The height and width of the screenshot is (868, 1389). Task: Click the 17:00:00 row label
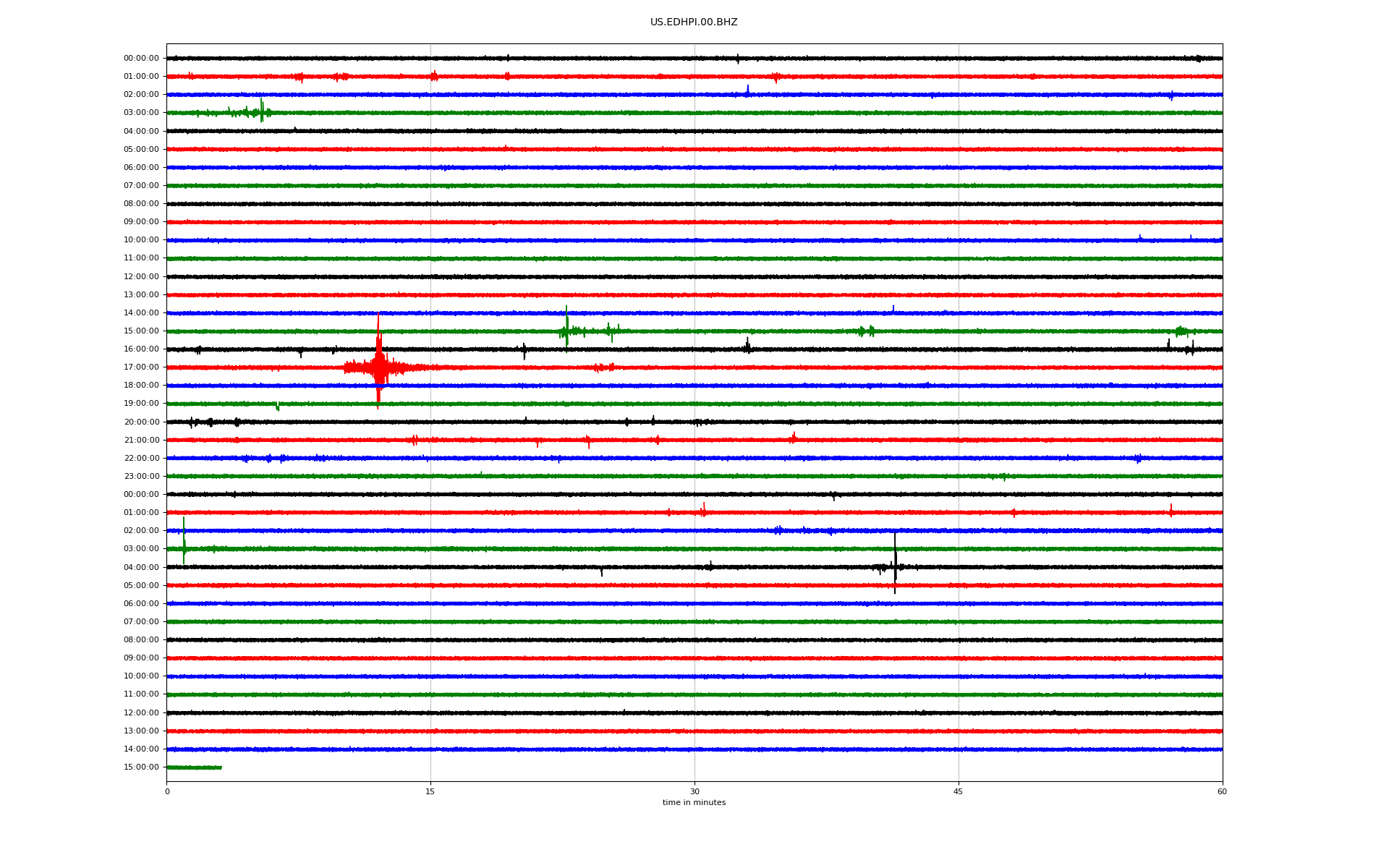(x=141, y=367)
